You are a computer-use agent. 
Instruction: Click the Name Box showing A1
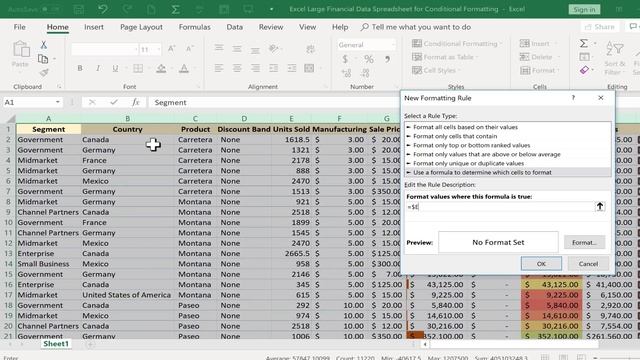tap(32, 102)
